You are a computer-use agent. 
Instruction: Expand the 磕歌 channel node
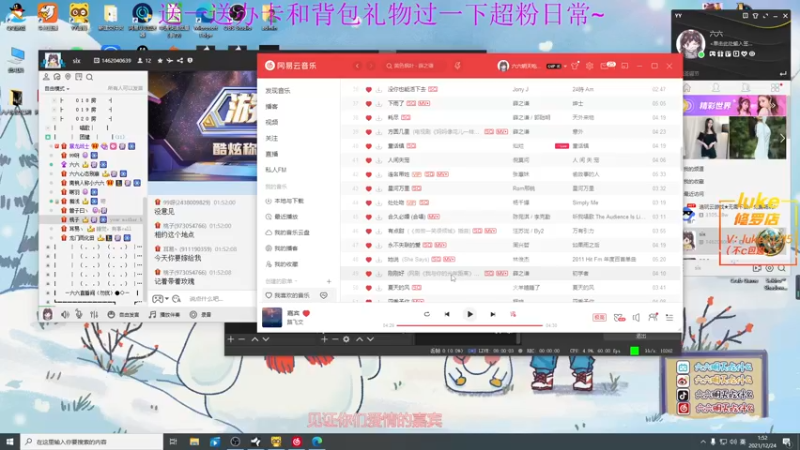click(x=48, y=128)
